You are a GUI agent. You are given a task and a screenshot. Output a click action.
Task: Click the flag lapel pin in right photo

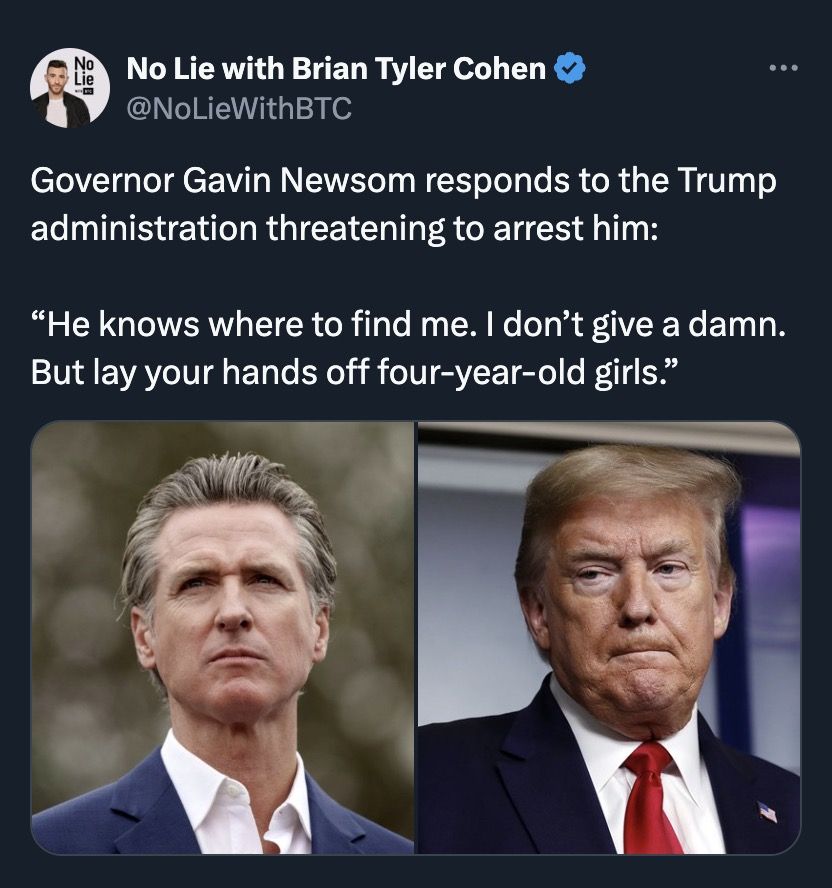767,812
